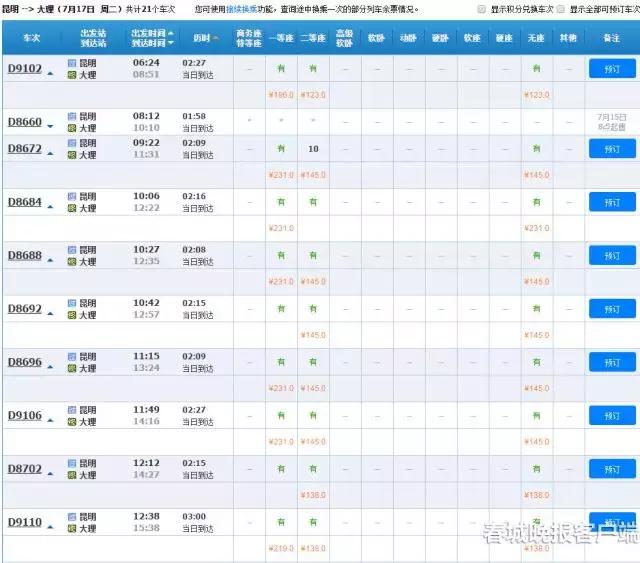Collapse price row arrow beside D8672

point(50,154)
